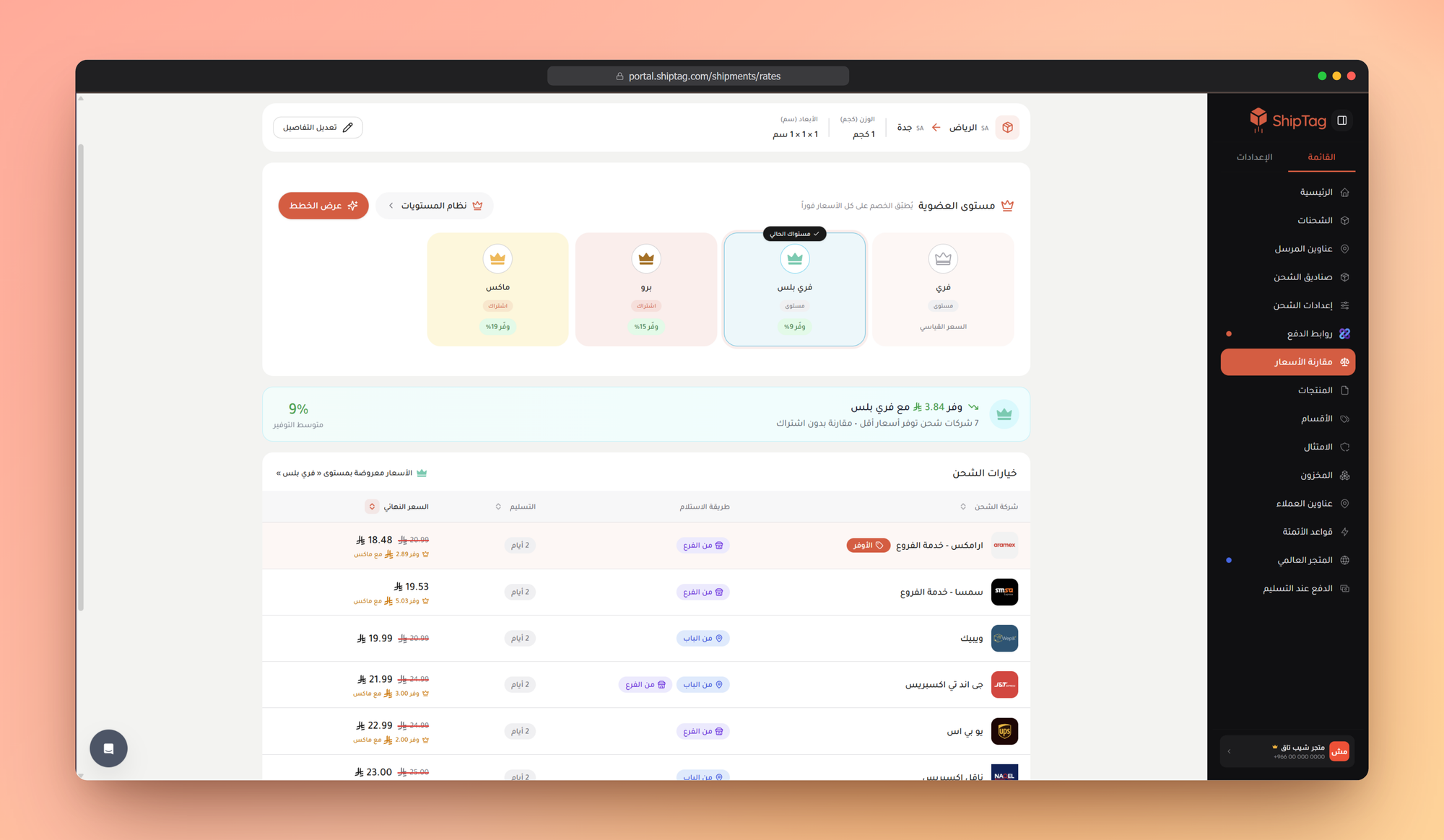Select price 19.53 in سمسا row

412,587
